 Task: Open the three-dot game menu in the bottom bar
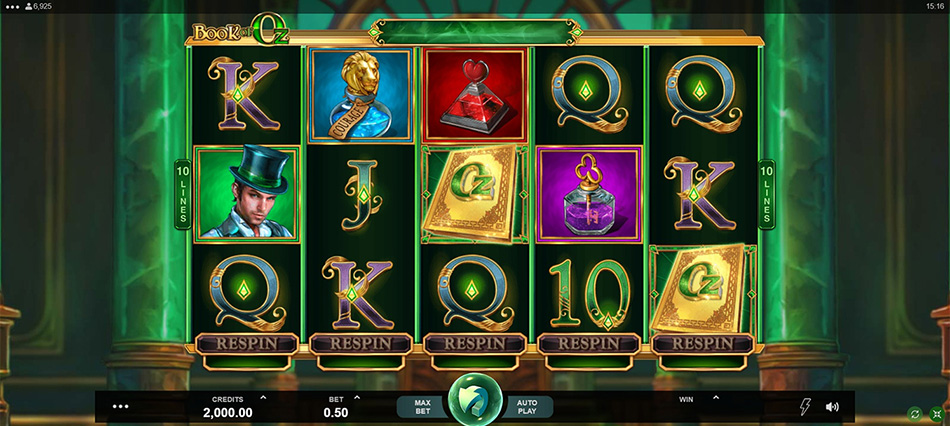[x=121, y=406]
